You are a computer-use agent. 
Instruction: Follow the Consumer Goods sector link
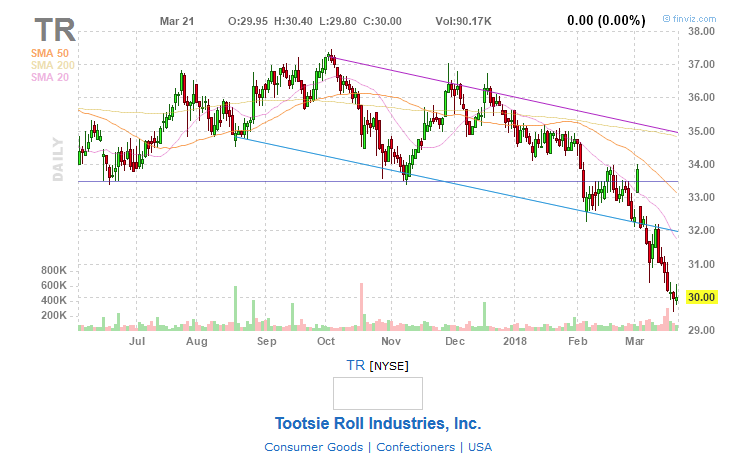314,447
